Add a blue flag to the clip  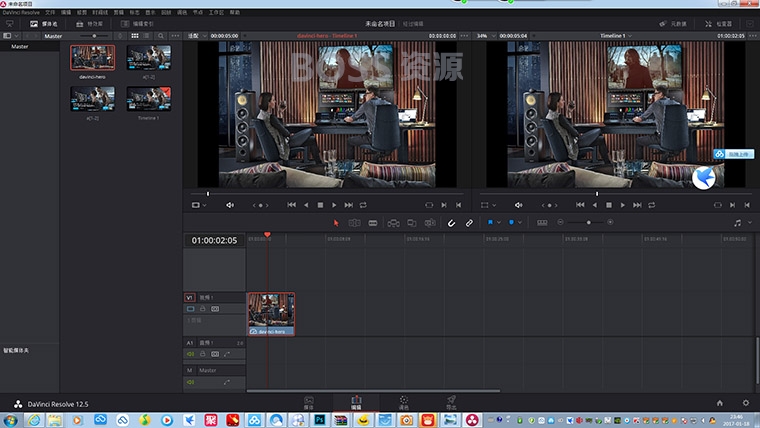490,222
